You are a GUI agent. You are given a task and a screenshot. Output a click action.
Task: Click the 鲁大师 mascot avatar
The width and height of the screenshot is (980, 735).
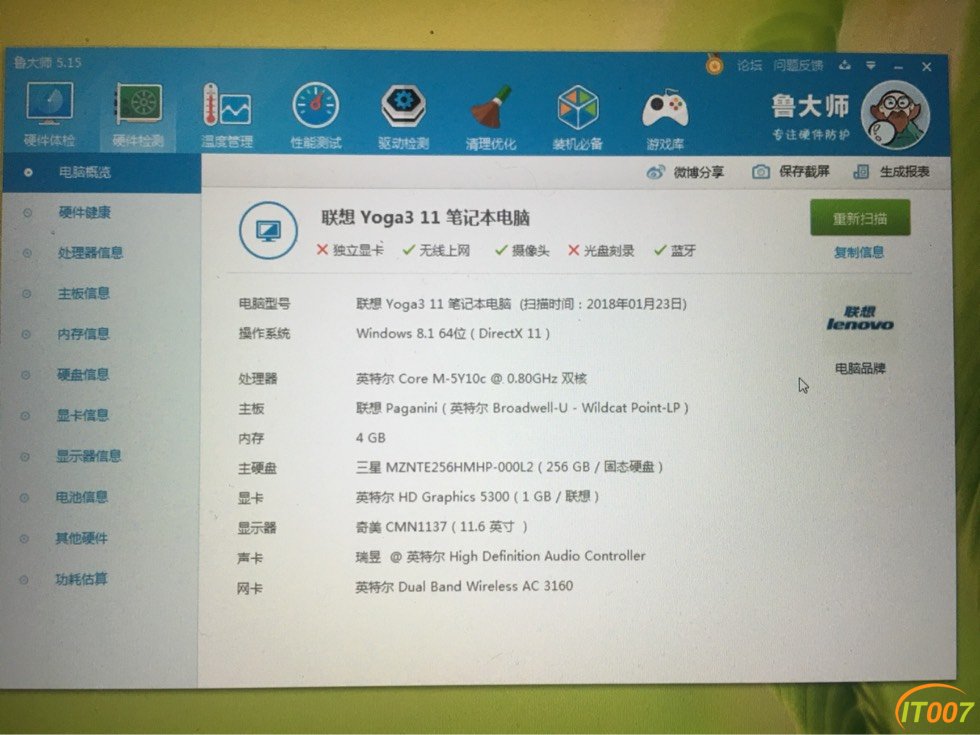pos(895,116)
